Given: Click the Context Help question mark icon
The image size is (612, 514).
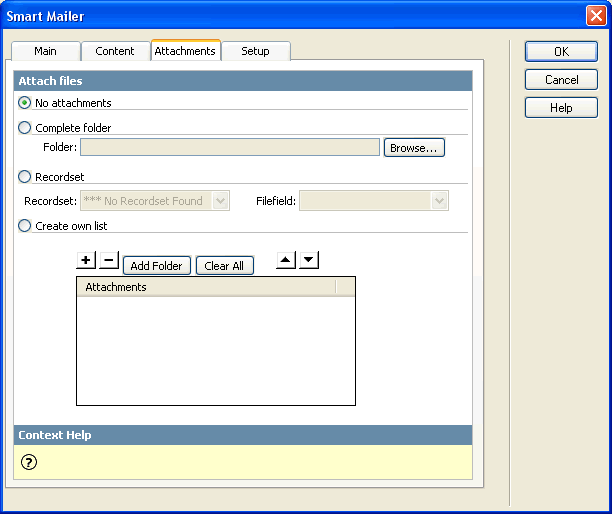Looking at the screenshot, I should click(x=29, y=462).
